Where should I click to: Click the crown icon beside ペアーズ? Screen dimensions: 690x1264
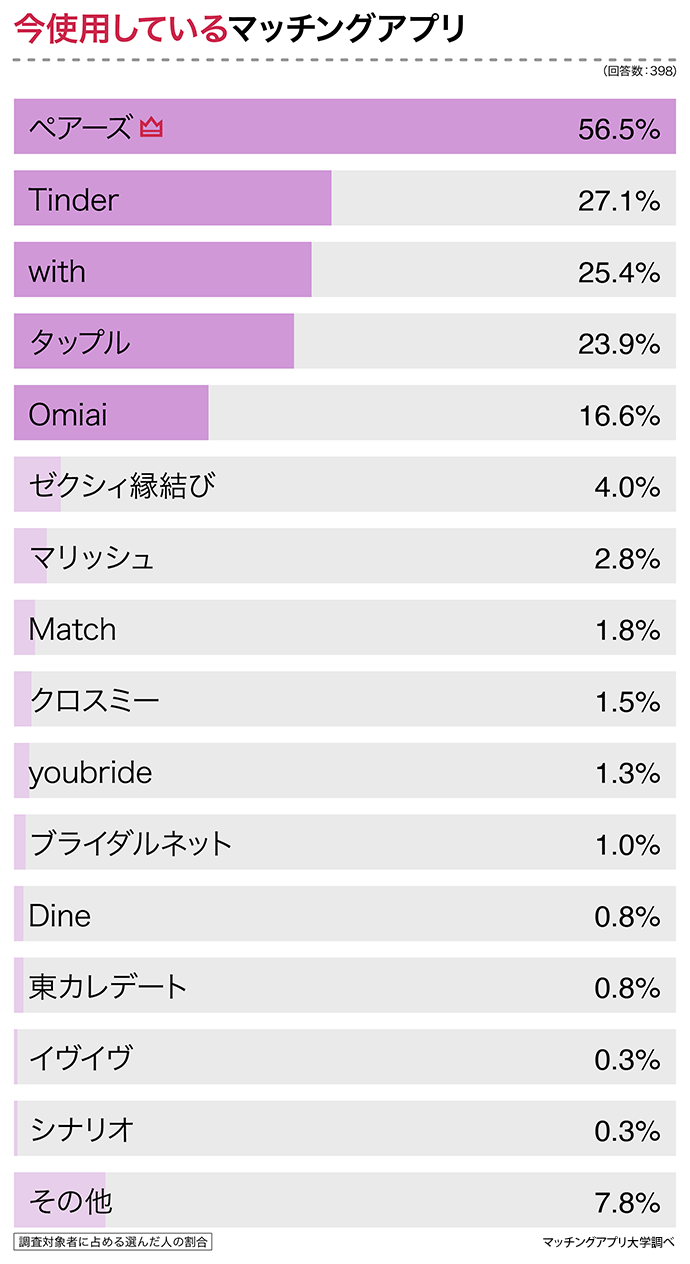pos(151,128)
